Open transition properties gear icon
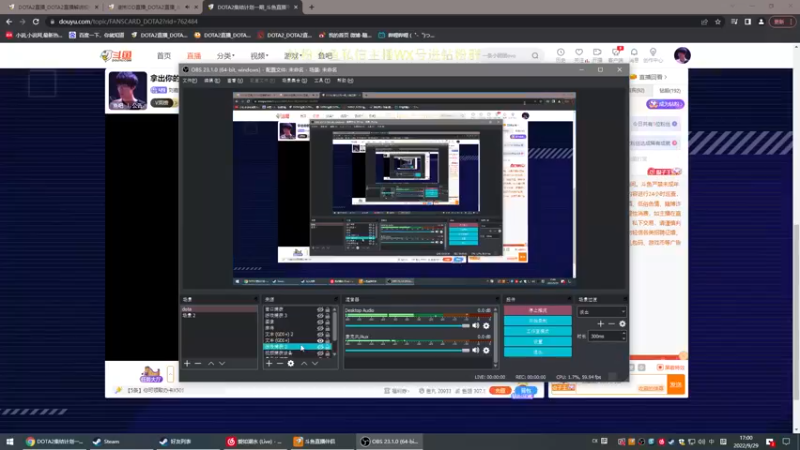This screenshot has height=450, width=800. [x=622, y=323]
